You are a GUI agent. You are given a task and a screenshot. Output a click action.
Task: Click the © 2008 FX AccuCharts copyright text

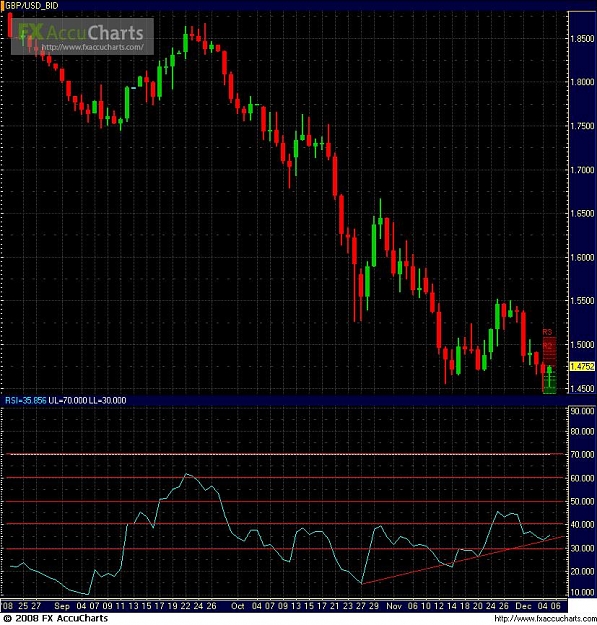[55, 618]
